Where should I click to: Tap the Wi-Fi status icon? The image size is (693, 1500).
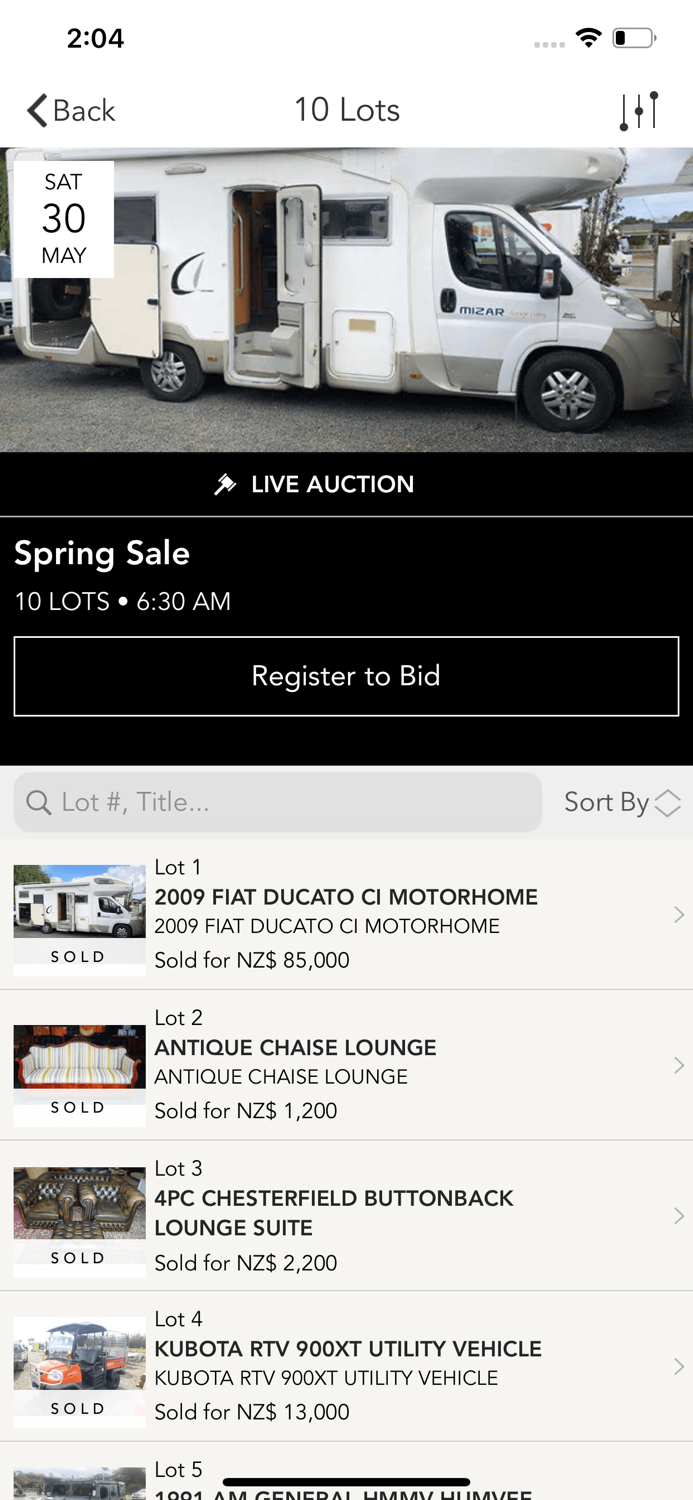pyautogui.click(x=588, y=36)
